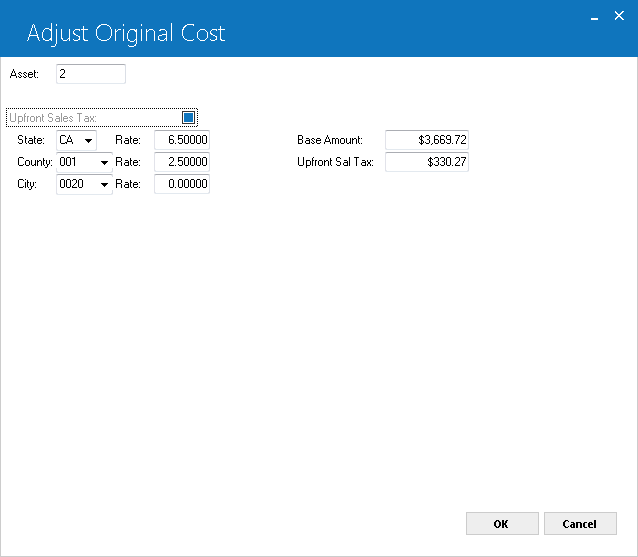Click the State: label
The image size is (638, 557).
pos(31,140)
